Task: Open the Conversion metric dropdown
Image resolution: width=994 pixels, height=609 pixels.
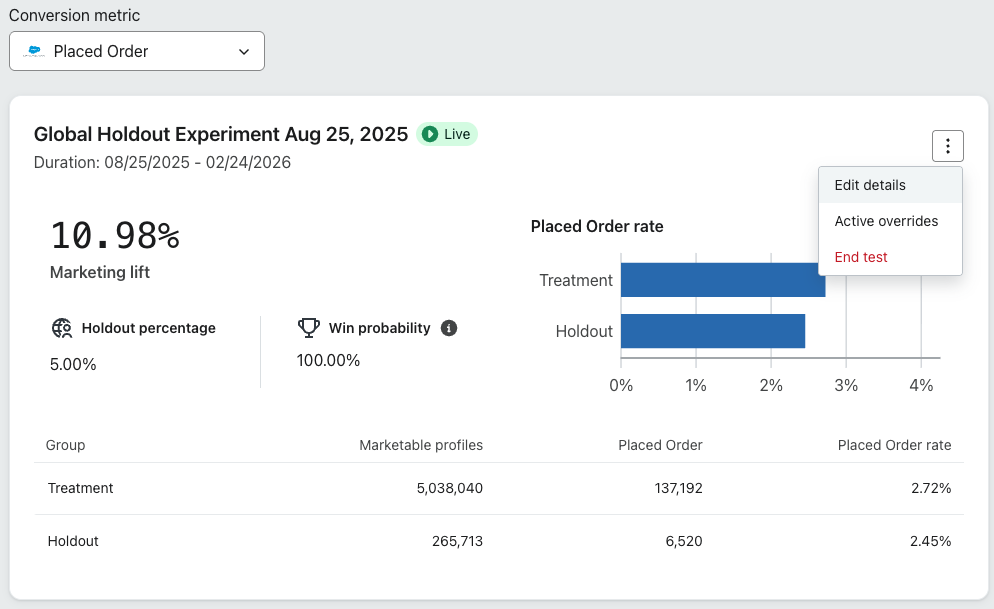Action: 137,51
